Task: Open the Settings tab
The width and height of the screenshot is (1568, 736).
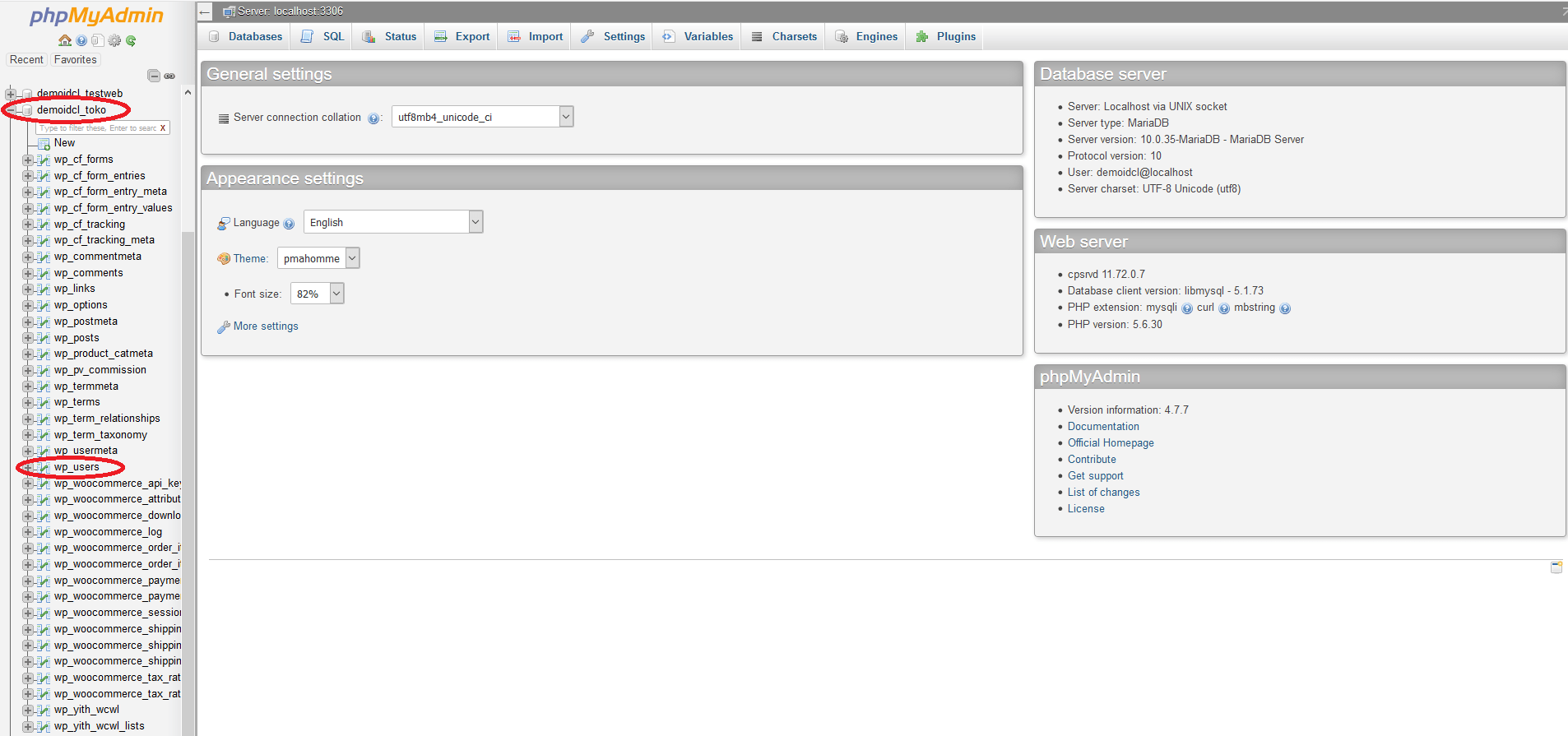Action: pos(613,36)
